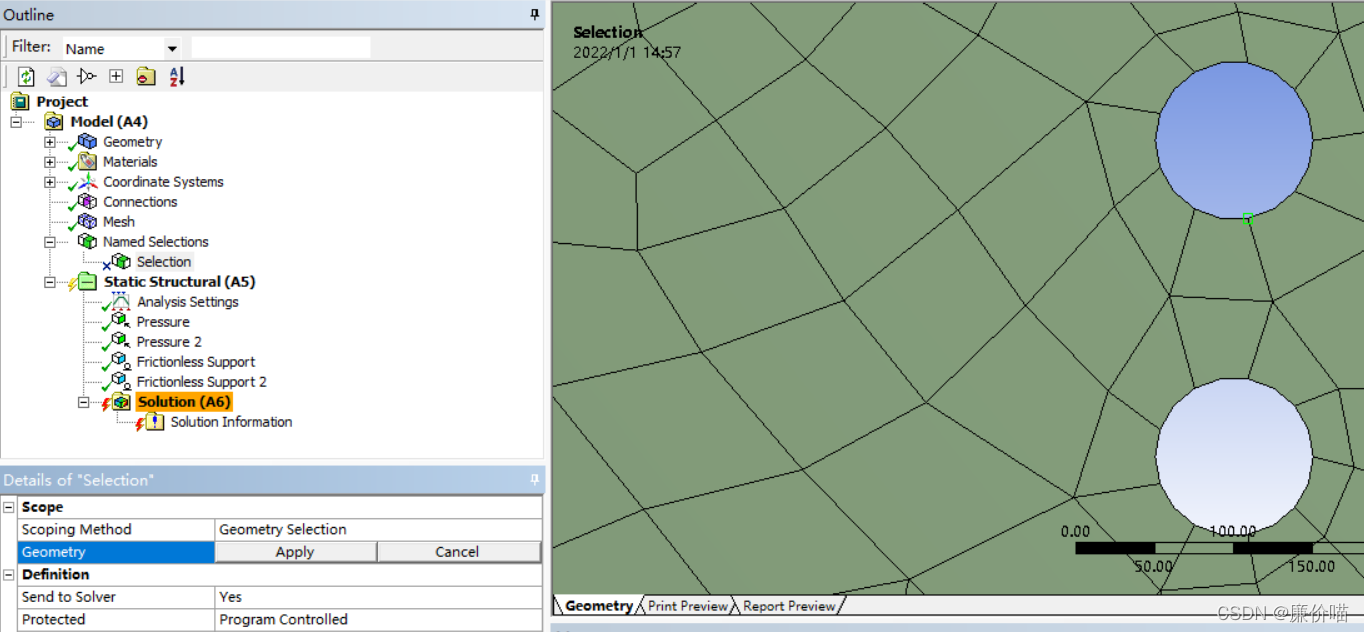The width and height of the screenshot is (1364, 632).
Task: Select Pressure 2 in the tree
Action: [x=169, y=342]
